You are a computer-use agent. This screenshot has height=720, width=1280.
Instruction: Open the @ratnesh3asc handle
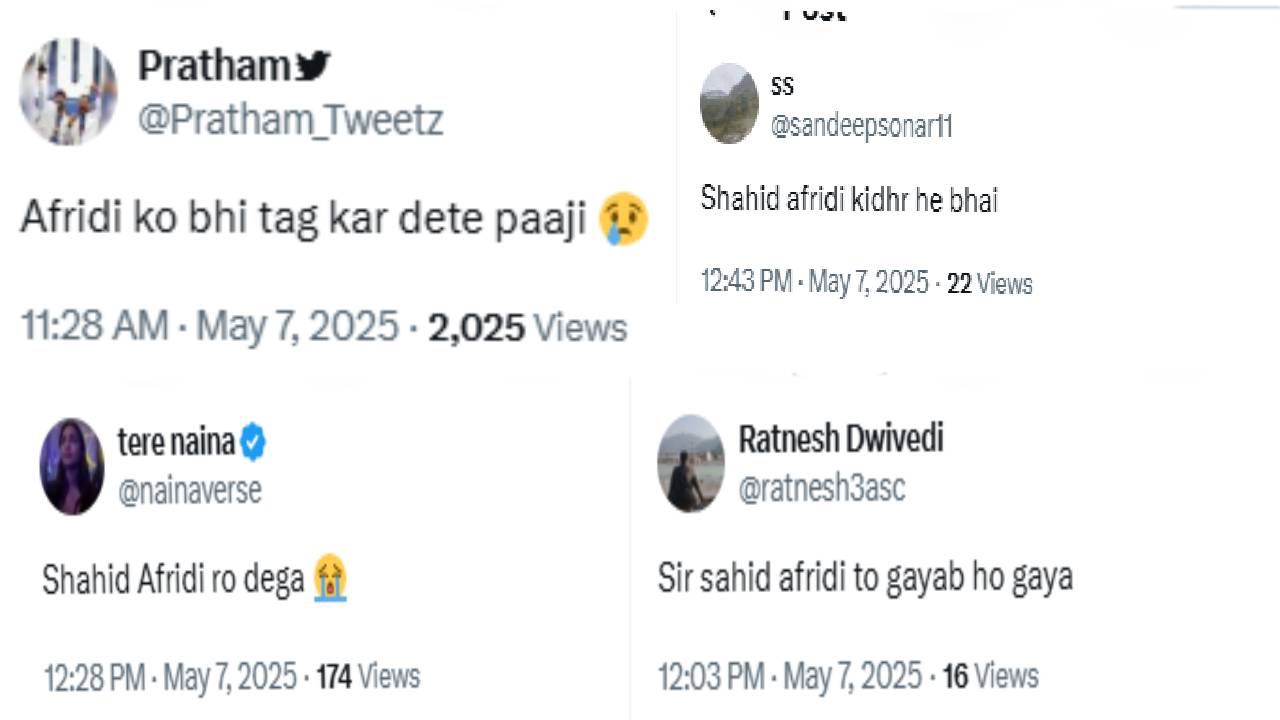(821, 488)
